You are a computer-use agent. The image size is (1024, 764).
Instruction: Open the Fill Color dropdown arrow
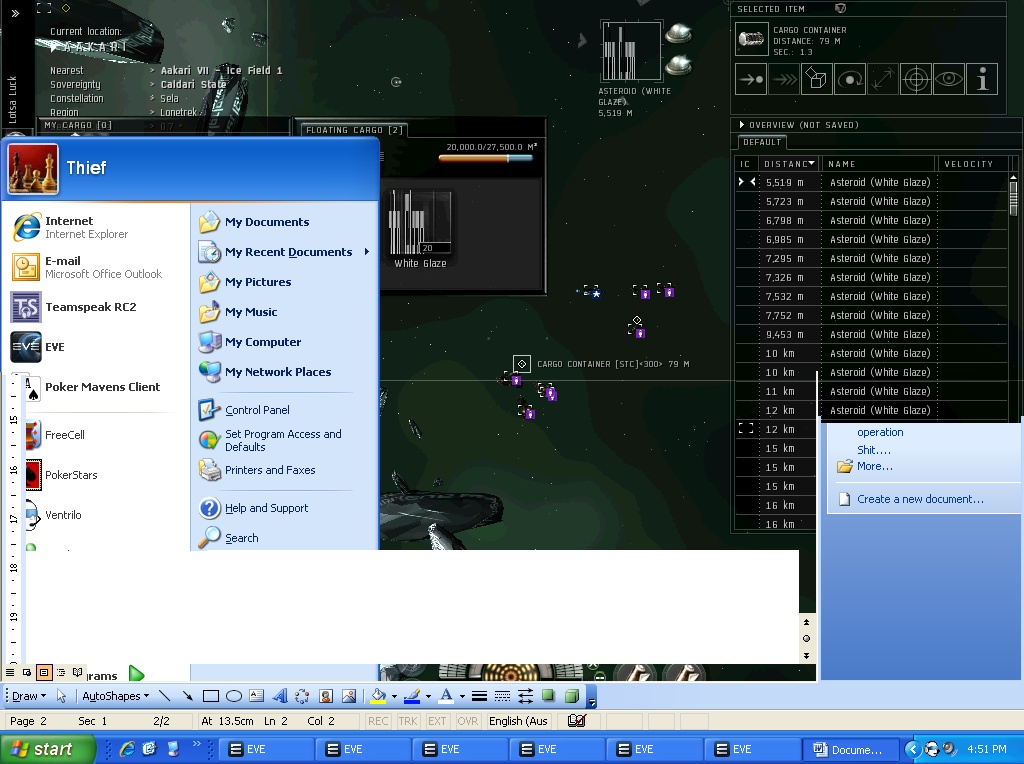(394, 697)
